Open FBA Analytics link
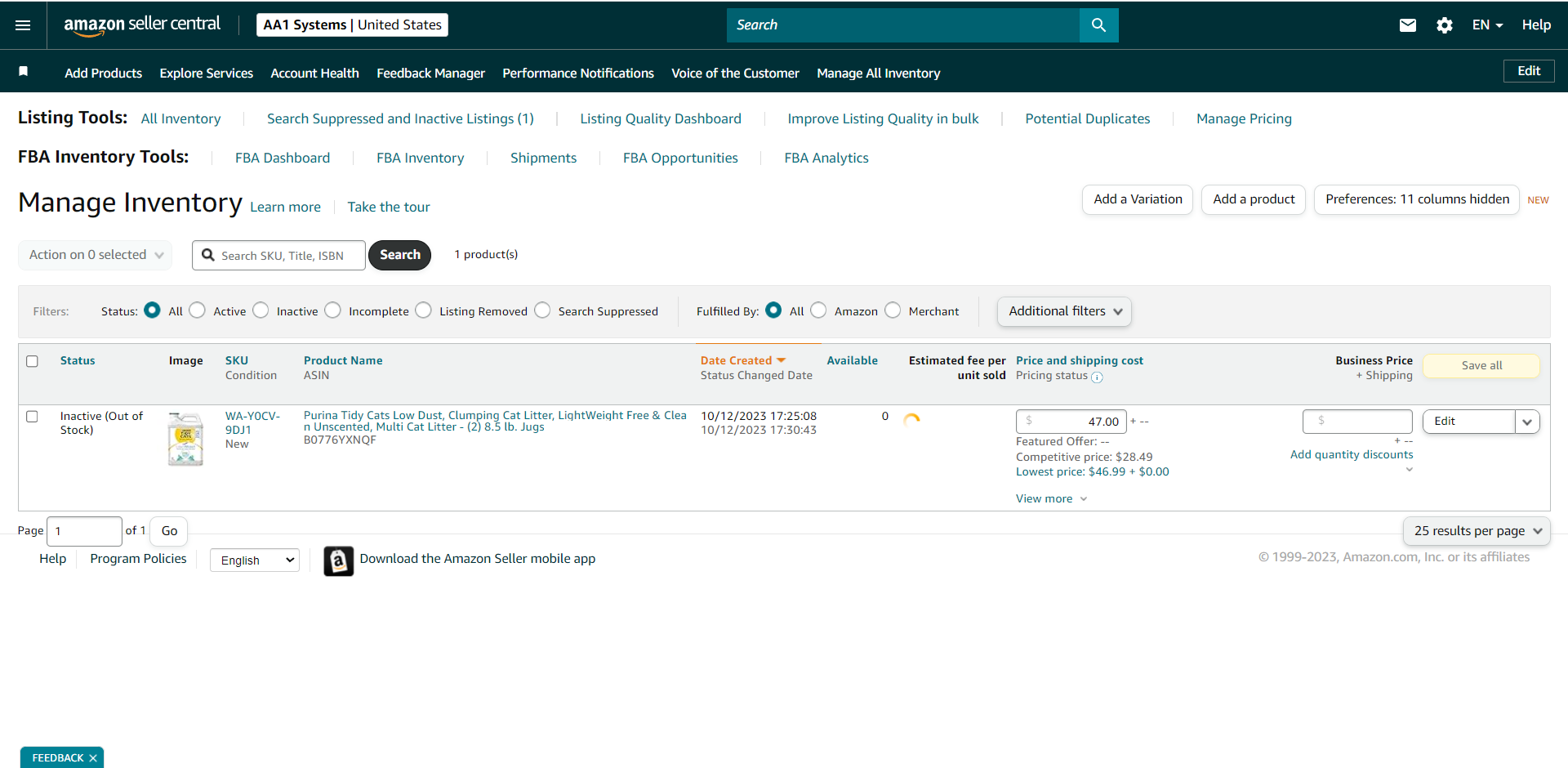 click(x=826, y=159)
